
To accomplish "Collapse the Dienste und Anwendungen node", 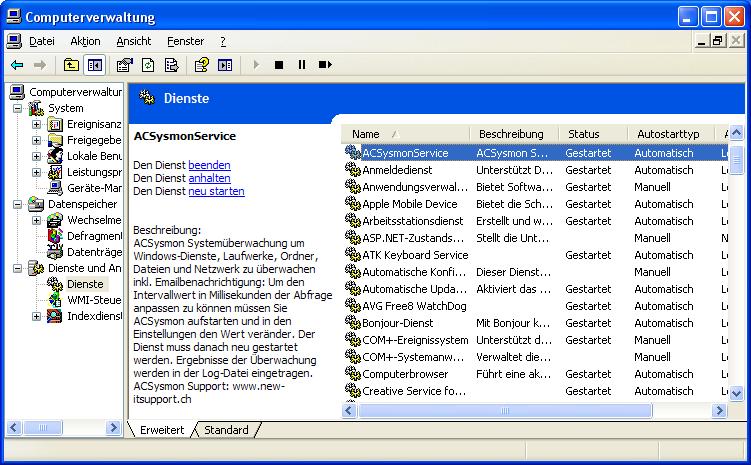I will [x=17, y=268].
